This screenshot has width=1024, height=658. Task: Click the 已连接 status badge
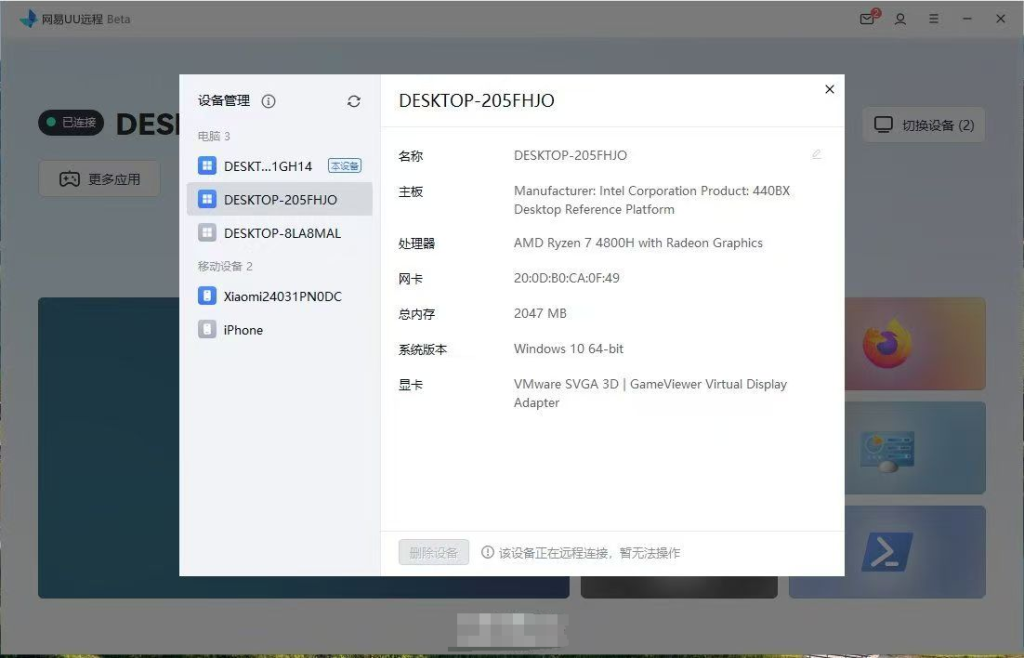click(x=71, y=123)
